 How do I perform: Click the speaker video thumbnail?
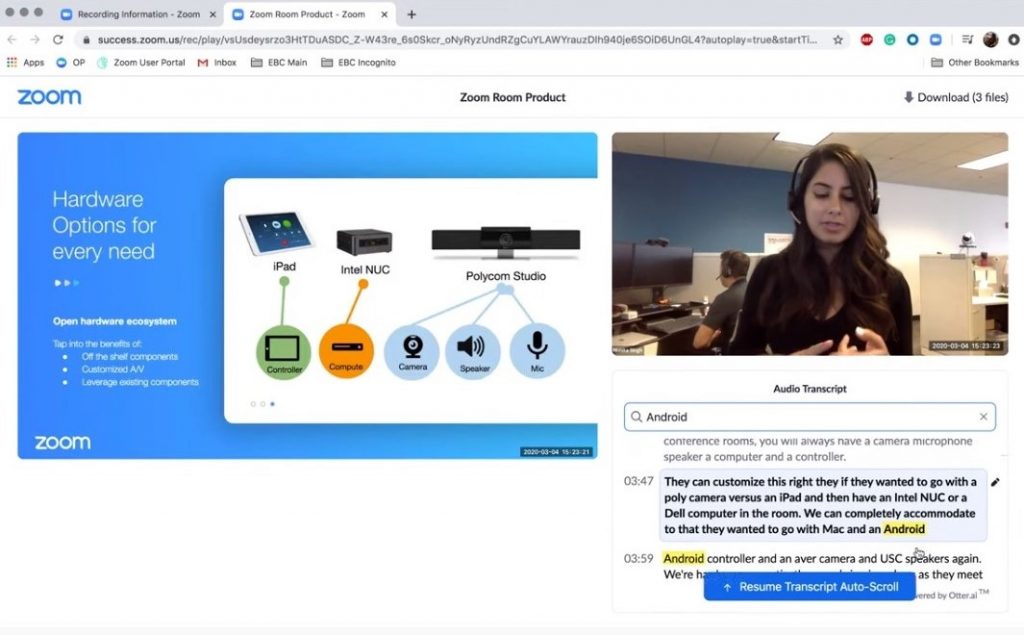(809, 244)
